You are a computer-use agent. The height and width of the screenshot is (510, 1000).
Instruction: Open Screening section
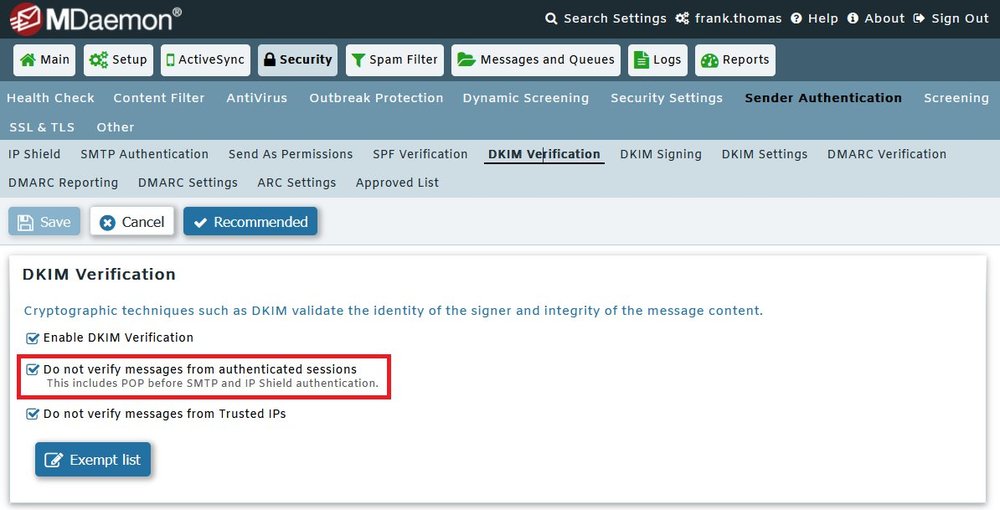pos(957,98)
